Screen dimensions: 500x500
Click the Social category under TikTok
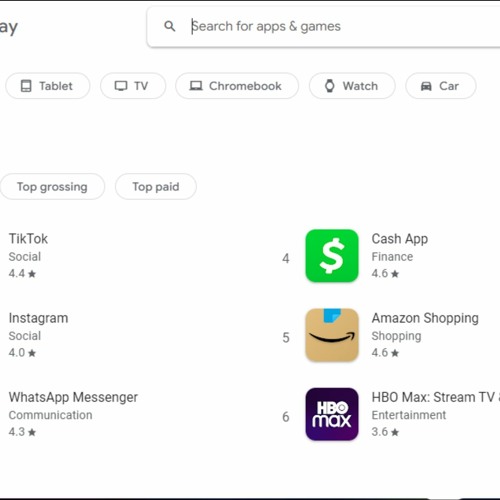click(25, 257)
